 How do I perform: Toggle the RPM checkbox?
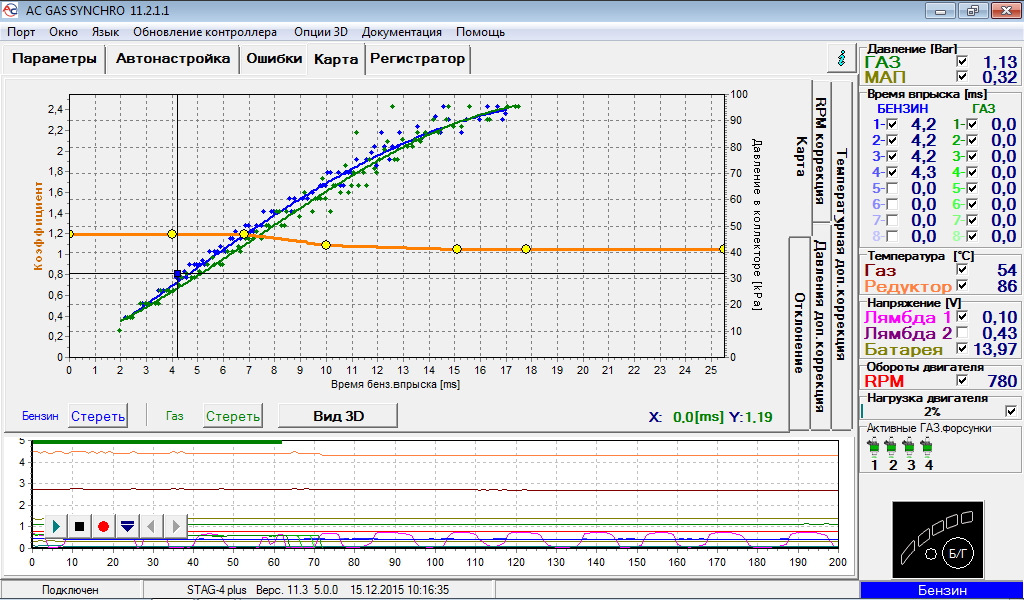click(961, 379)
